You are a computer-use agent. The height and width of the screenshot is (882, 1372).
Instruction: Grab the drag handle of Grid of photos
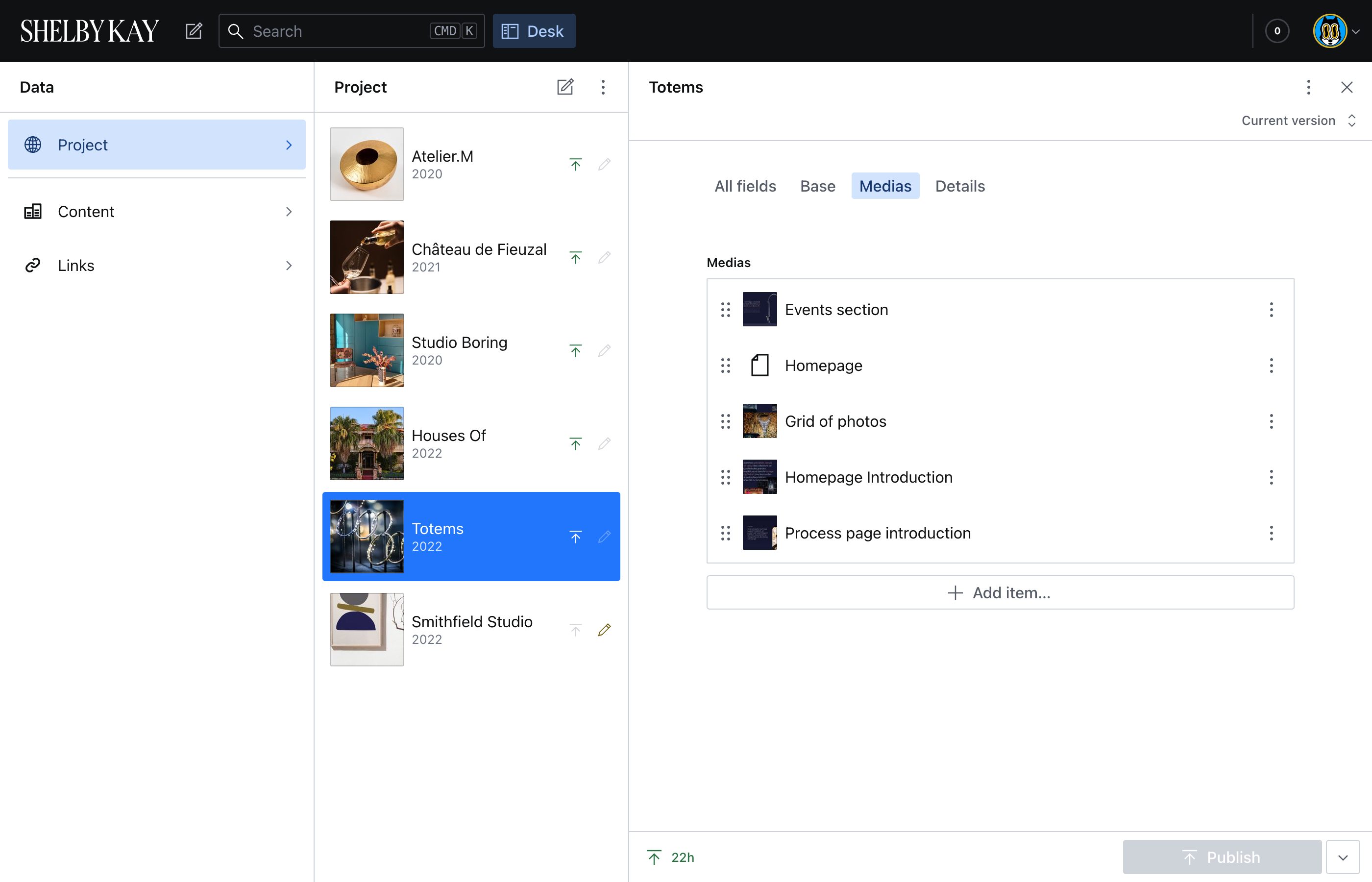(x=726, y=421)
